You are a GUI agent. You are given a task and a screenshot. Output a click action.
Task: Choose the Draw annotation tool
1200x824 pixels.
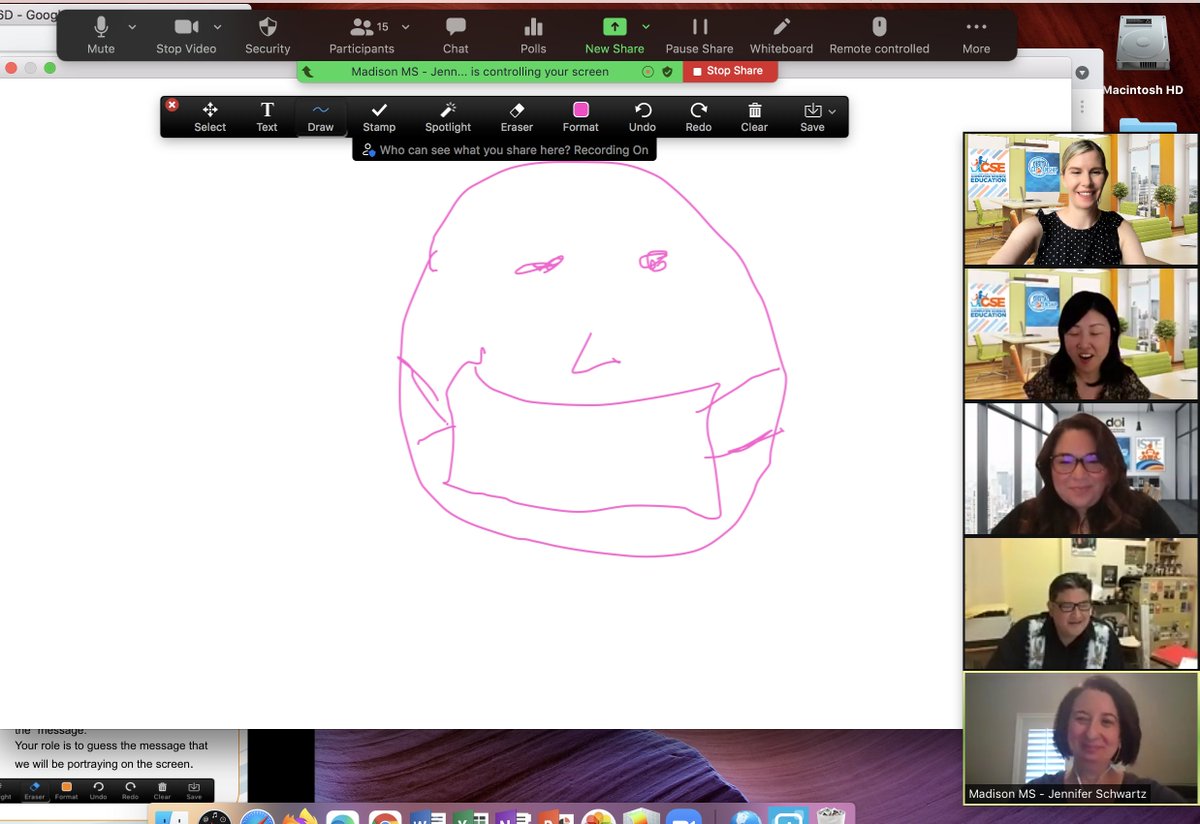coord(321,117)
